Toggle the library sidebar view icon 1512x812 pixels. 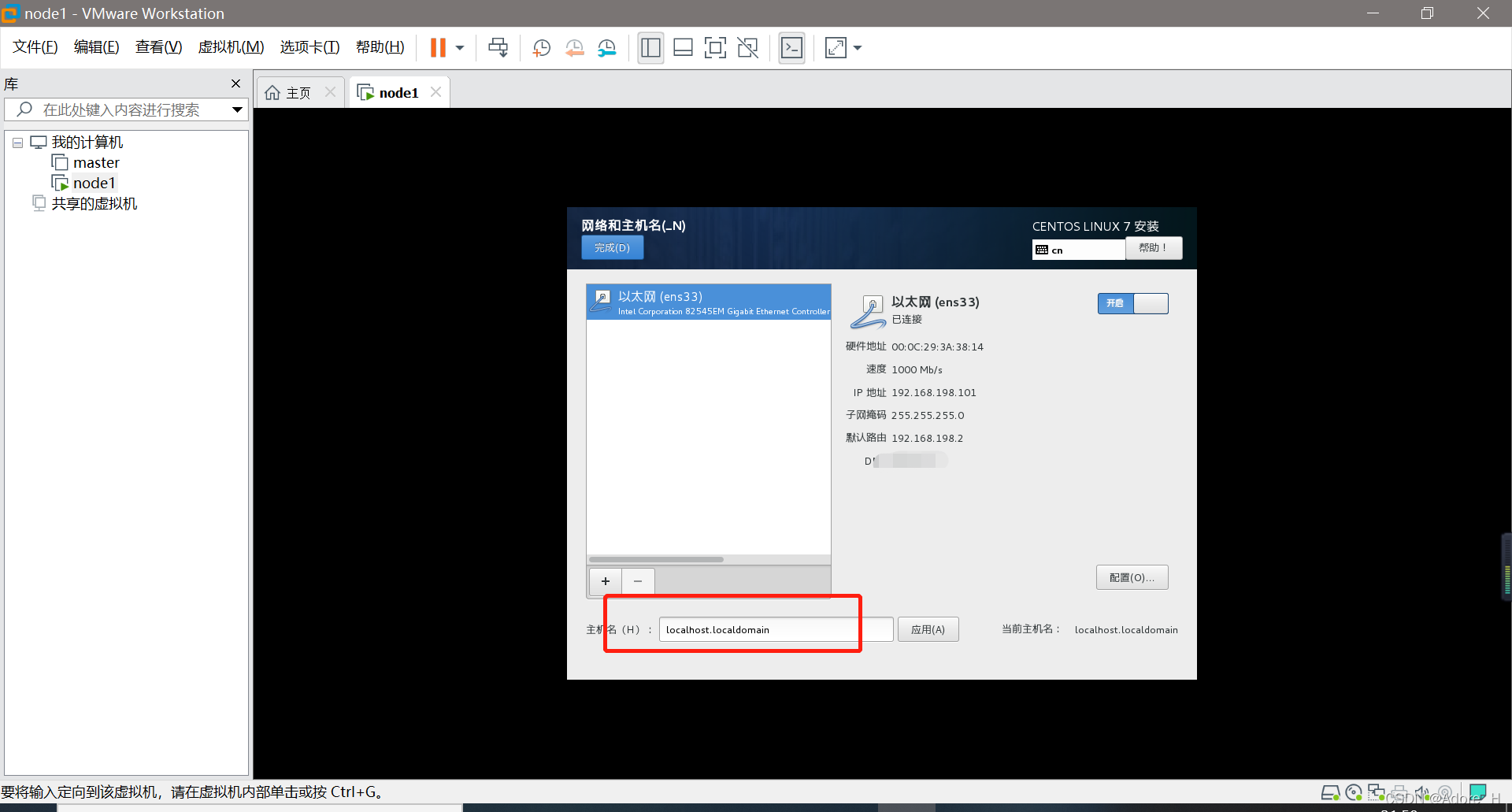click(x=650, y=48)
